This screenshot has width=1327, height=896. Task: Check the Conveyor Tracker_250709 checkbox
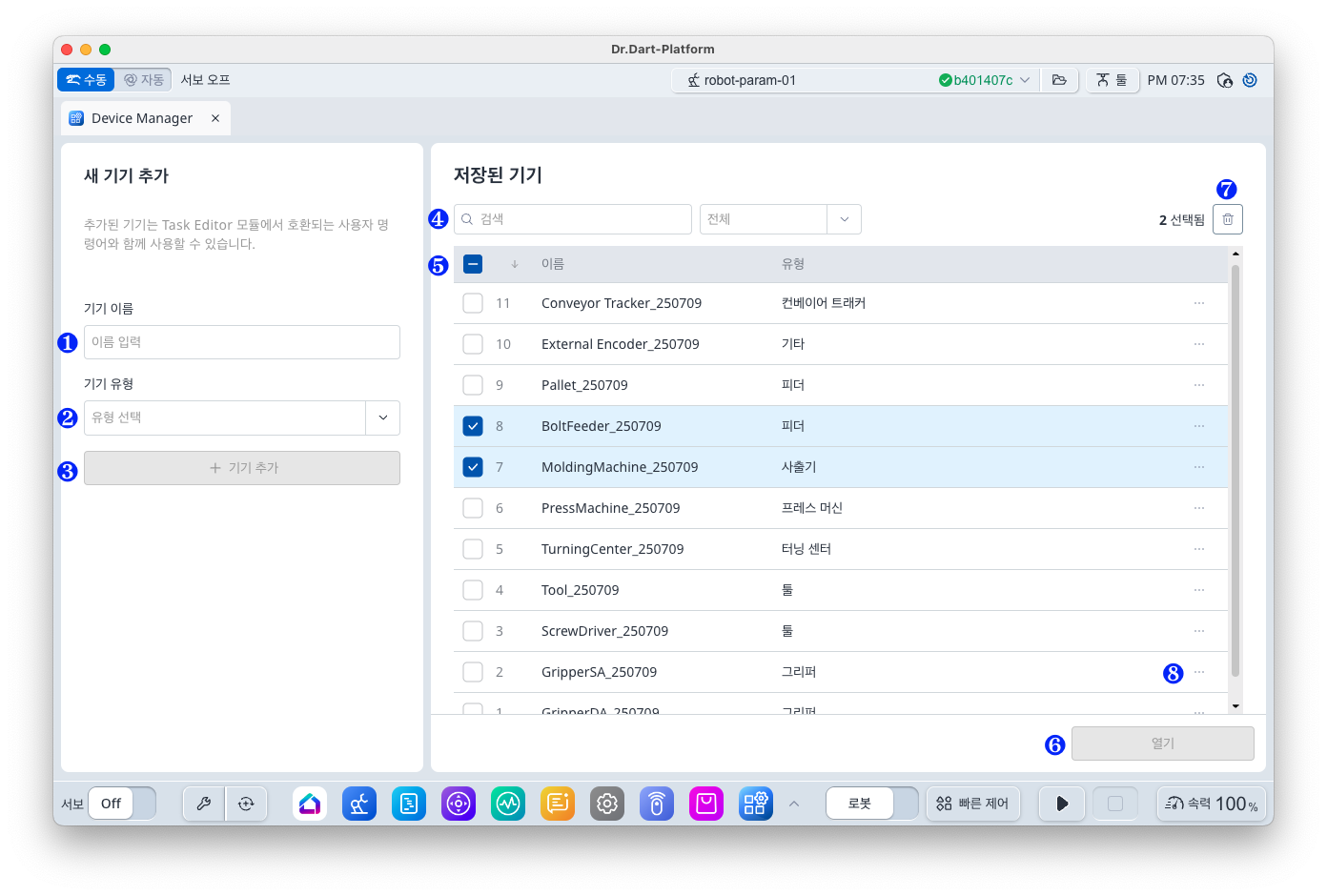pyautogui.click(x=473, y=303)
